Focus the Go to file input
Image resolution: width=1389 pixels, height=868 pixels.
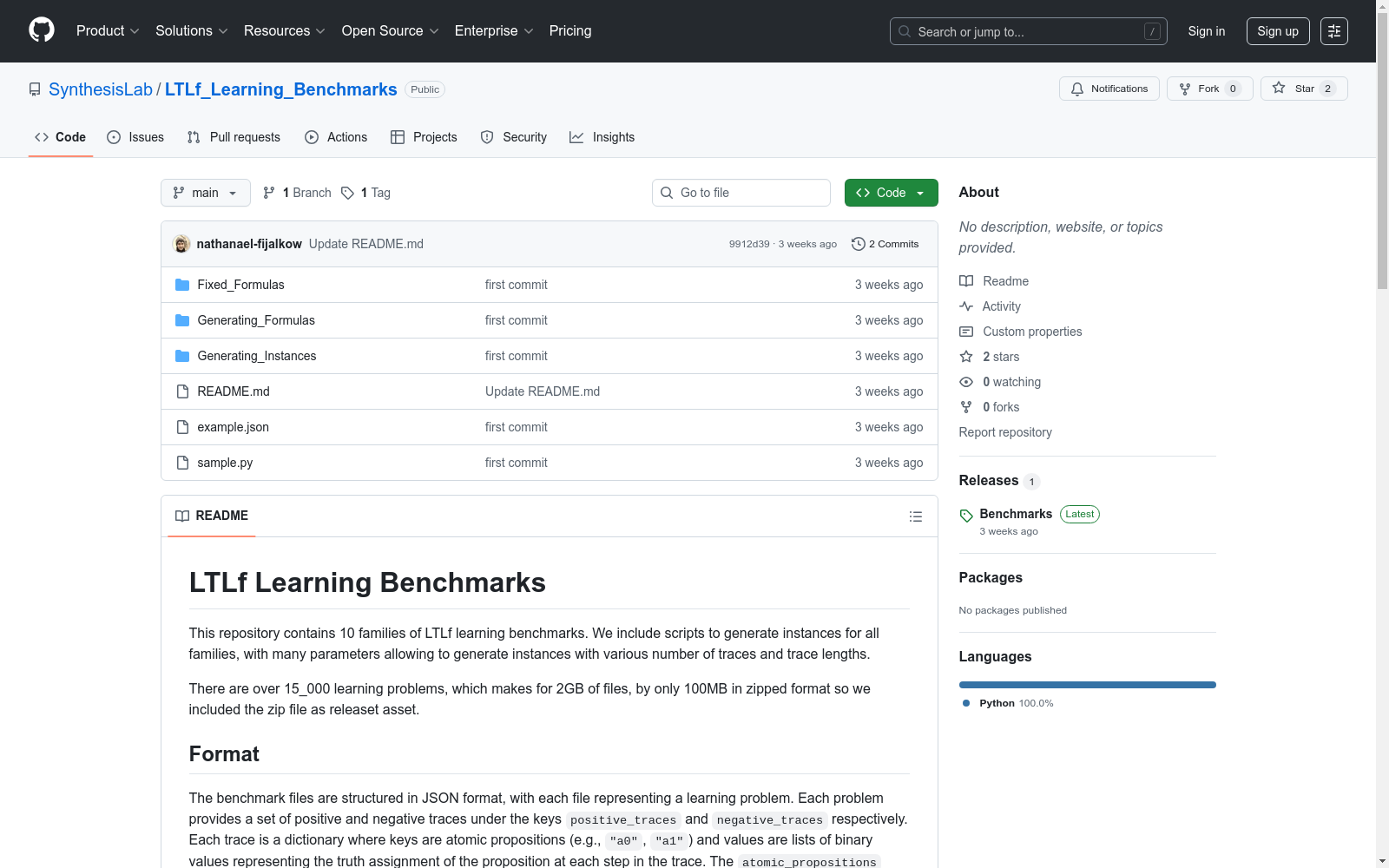pyautogui.click(x=741, y=193)
